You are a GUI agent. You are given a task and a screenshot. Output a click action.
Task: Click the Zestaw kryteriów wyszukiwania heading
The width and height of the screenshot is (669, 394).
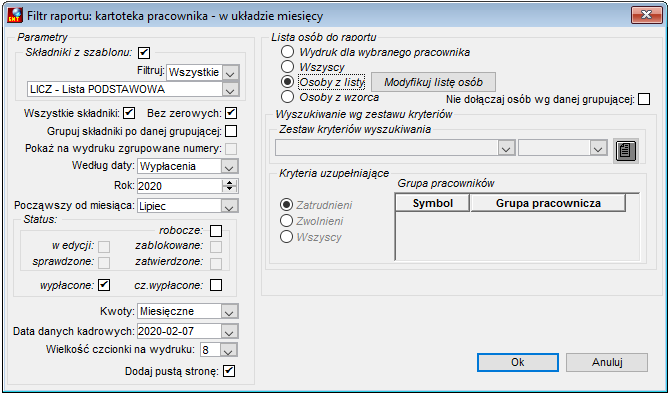tap(355, 129)
